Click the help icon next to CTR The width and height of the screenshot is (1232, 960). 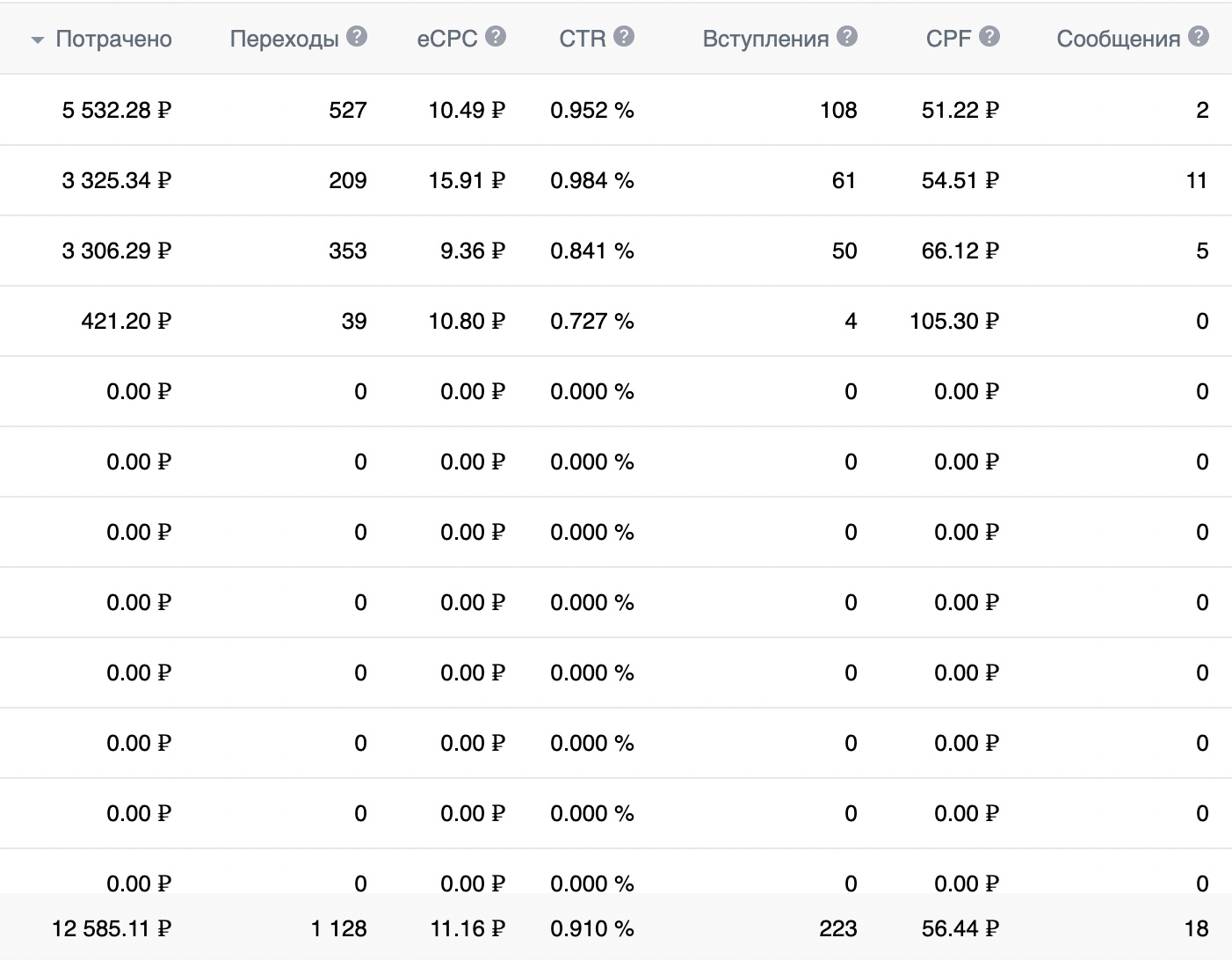[x=624, y=37]
